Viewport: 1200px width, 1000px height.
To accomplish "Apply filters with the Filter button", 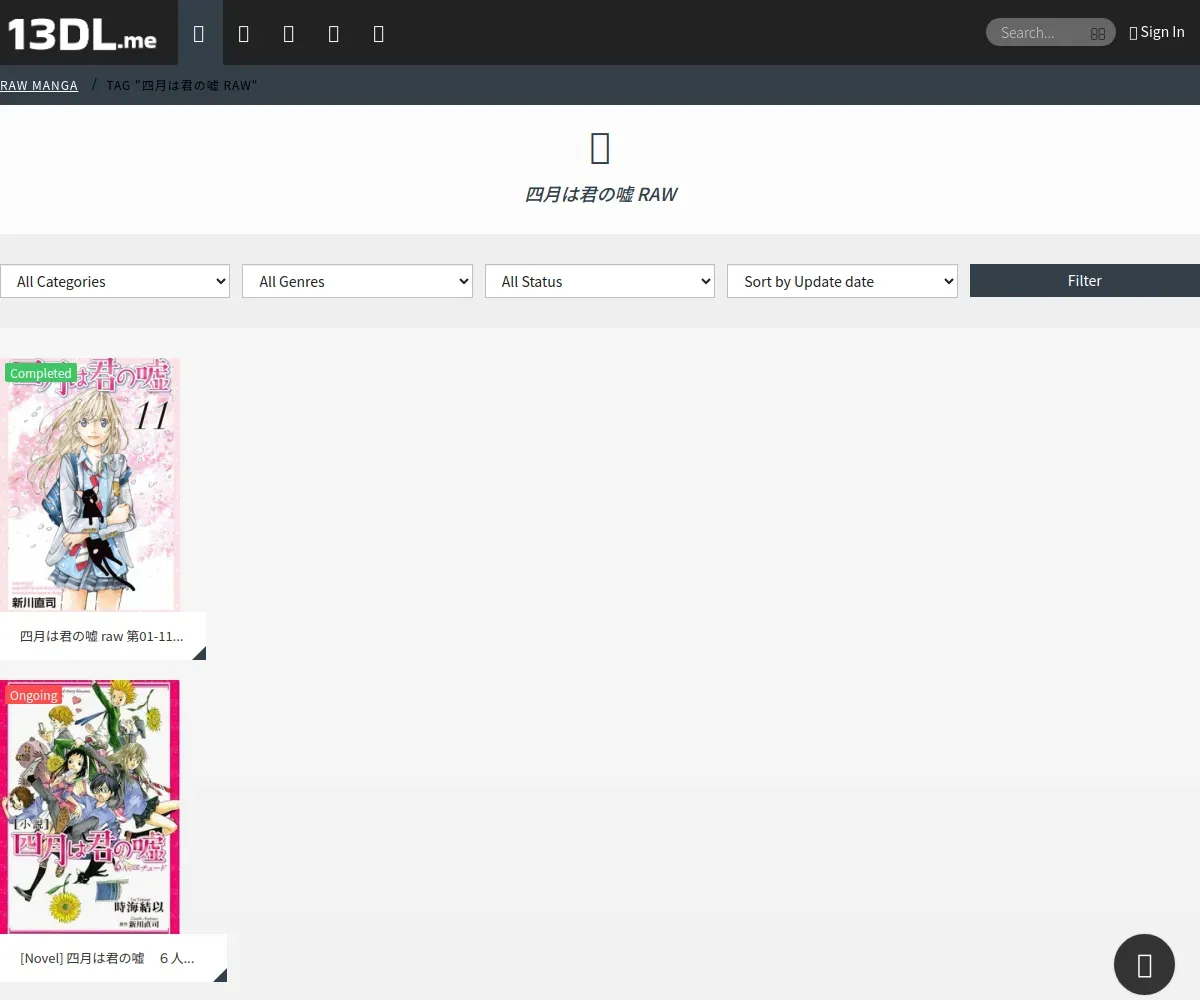I will click(1085, 281).
